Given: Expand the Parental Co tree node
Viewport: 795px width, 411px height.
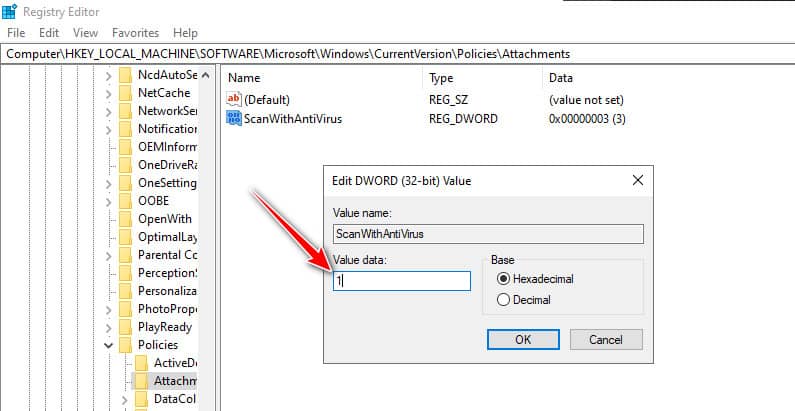Looking at the screenshot, I should click(109, 255).
